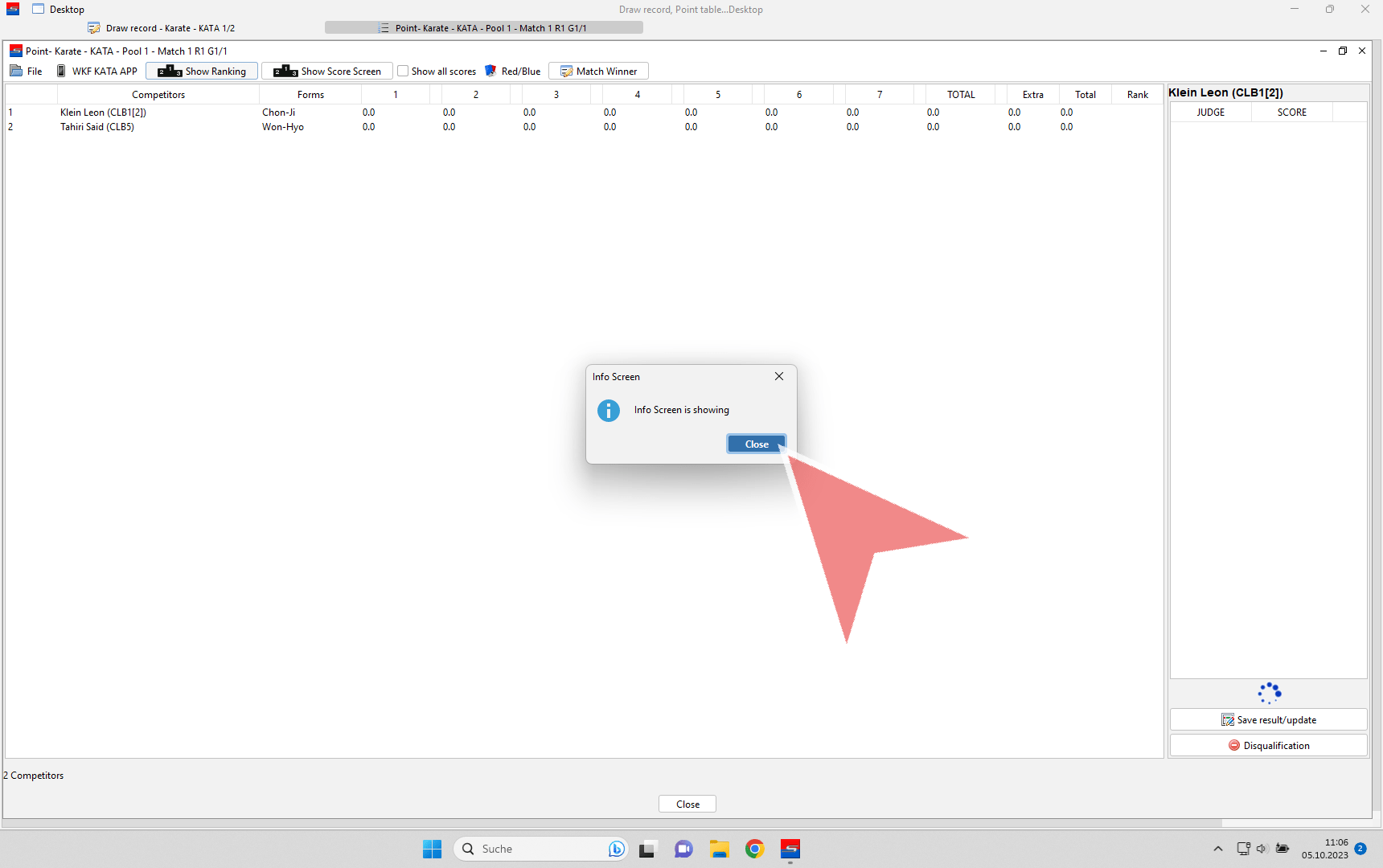Select competitor Tahiri Said row
The width and height of the screenshot is (1383, 868).
(97, 127)
